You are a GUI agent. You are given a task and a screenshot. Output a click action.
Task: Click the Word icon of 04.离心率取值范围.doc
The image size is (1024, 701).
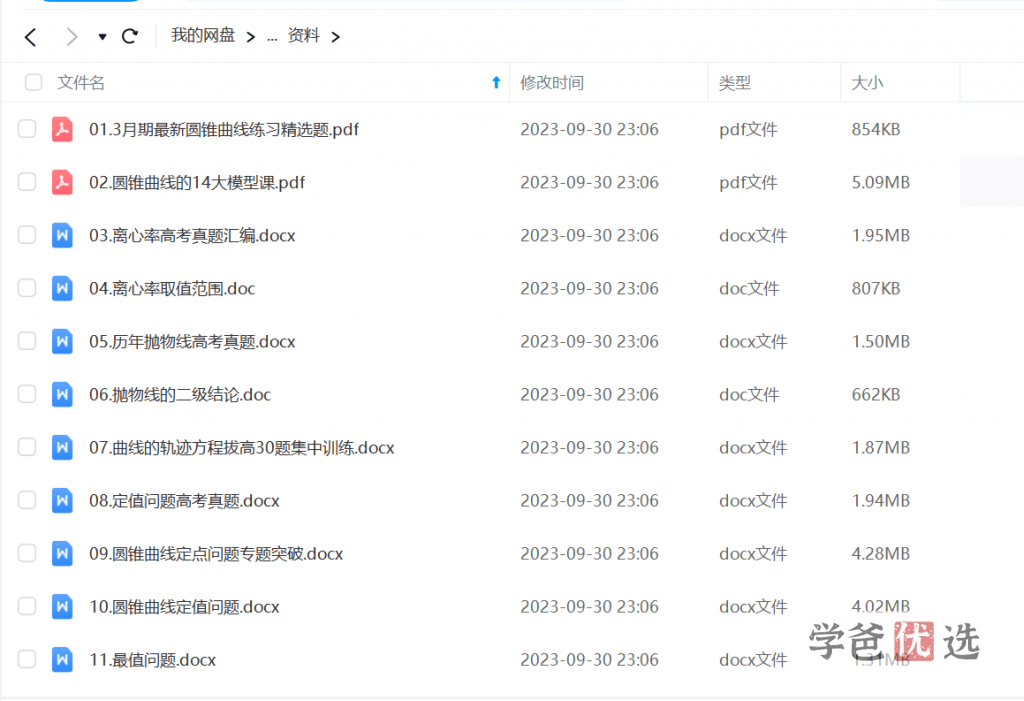pos(62,287)
